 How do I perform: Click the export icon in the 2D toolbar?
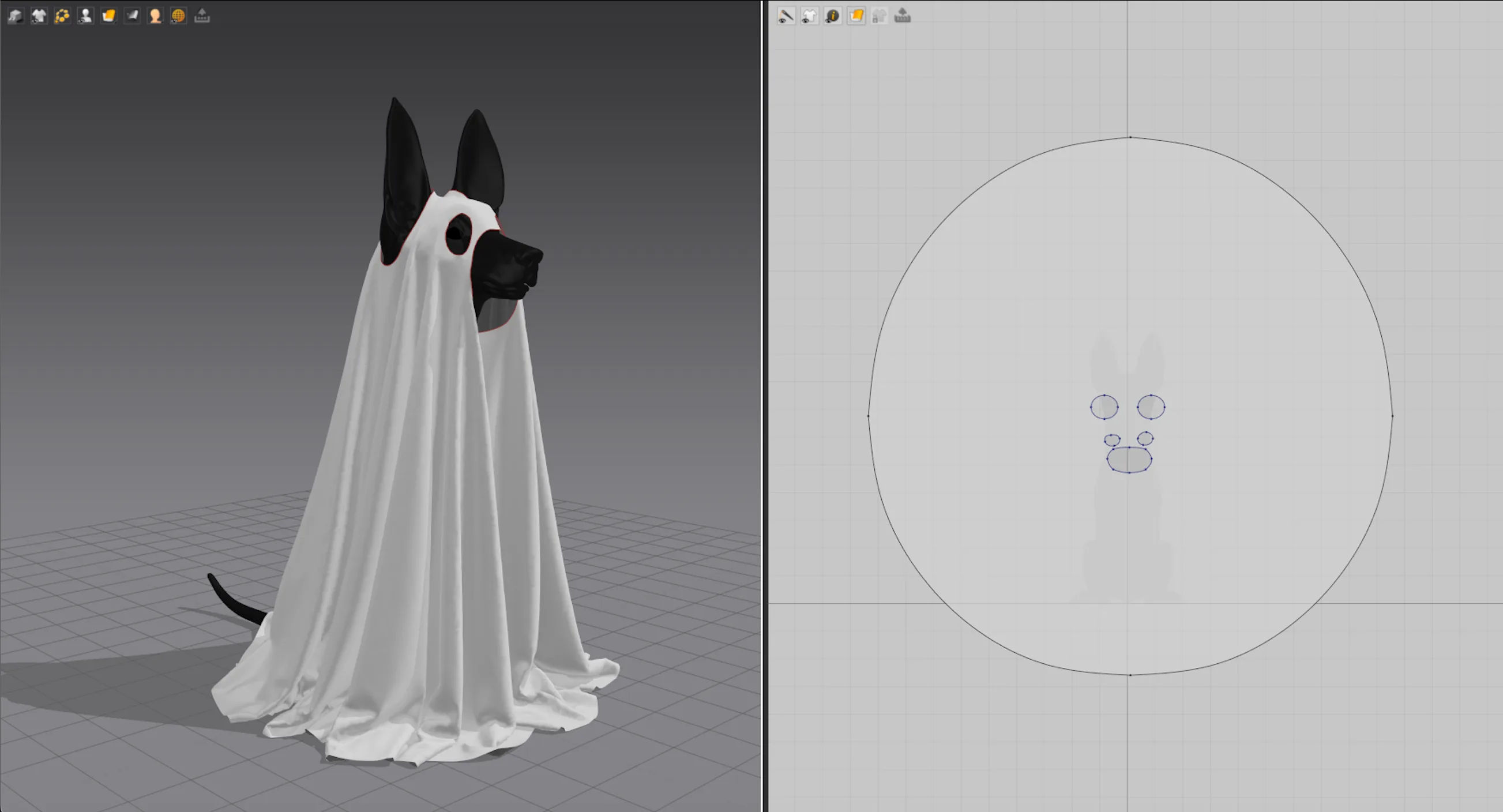point(903,16)
